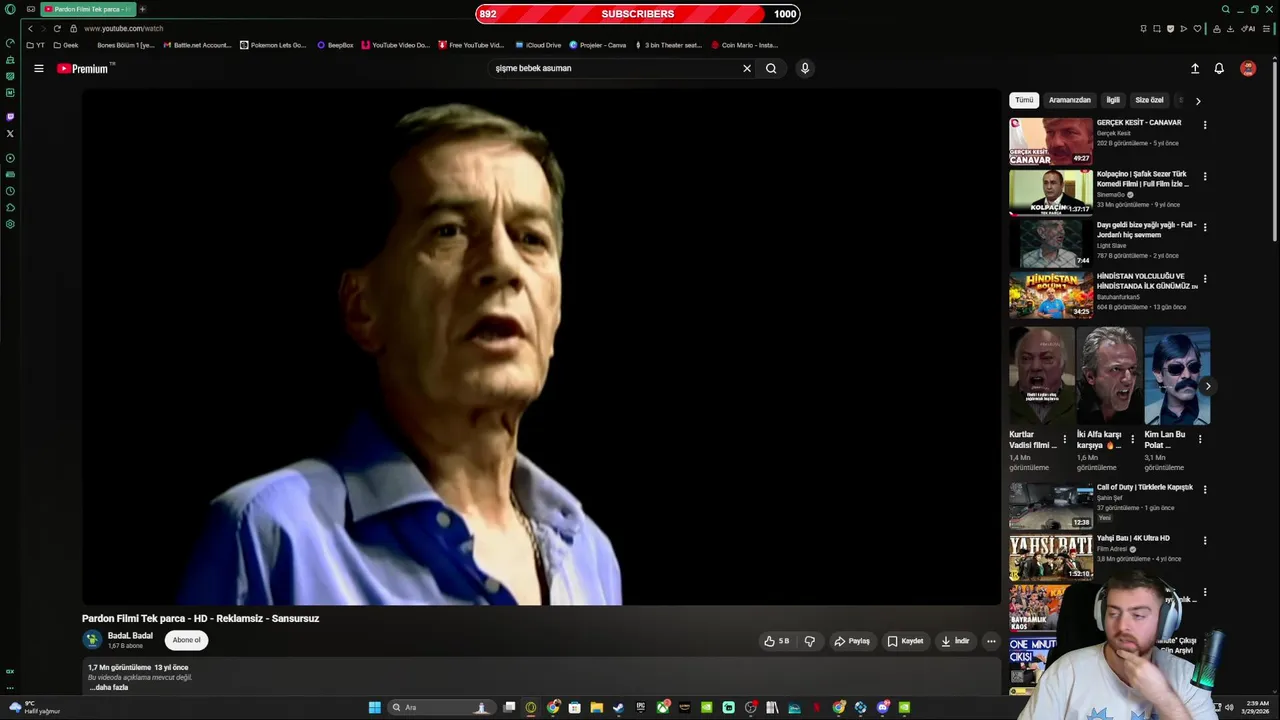Open BadaL Badal channel name link

(130, 636)
